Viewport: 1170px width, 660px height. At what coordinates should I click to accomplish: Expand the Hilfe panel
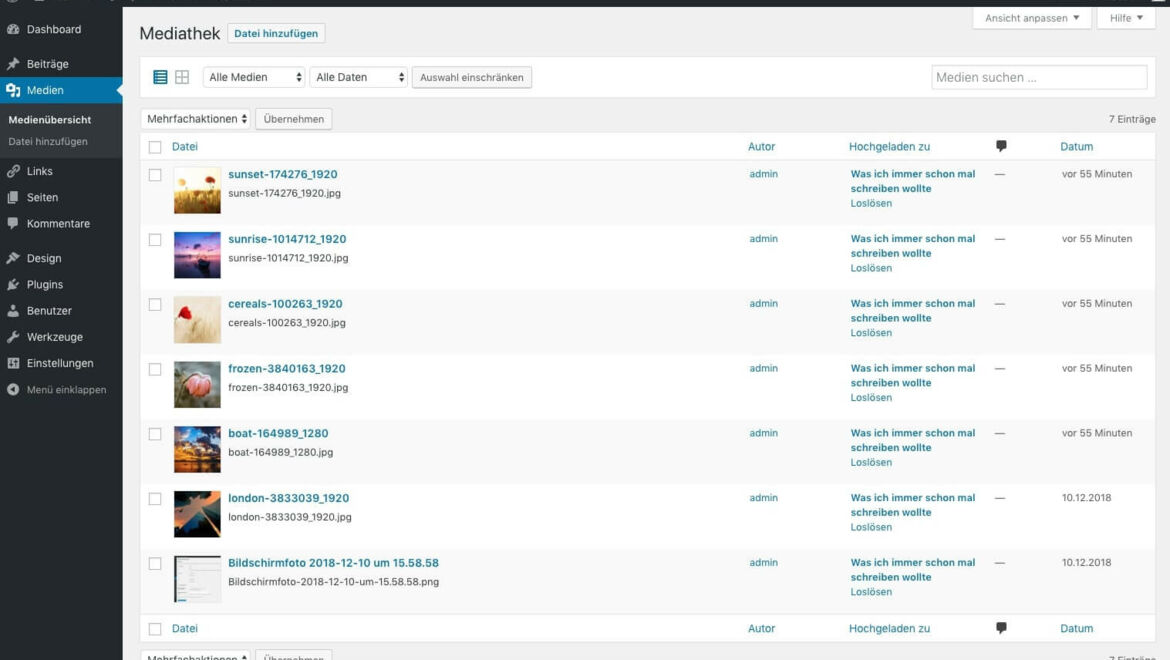point(1126,18)
